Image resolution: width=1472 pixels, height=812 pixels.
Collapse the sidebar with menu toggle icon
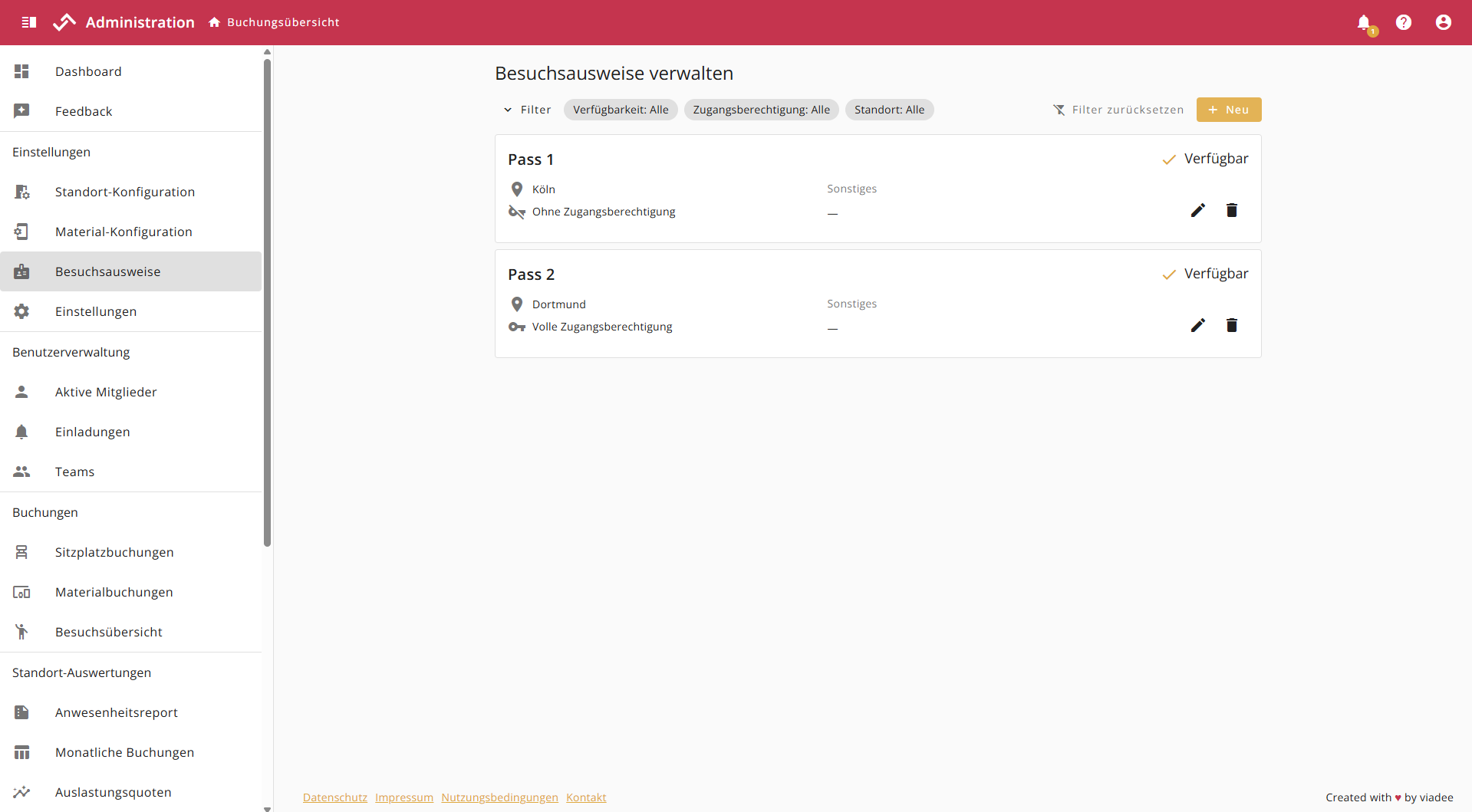coord(29,22)
